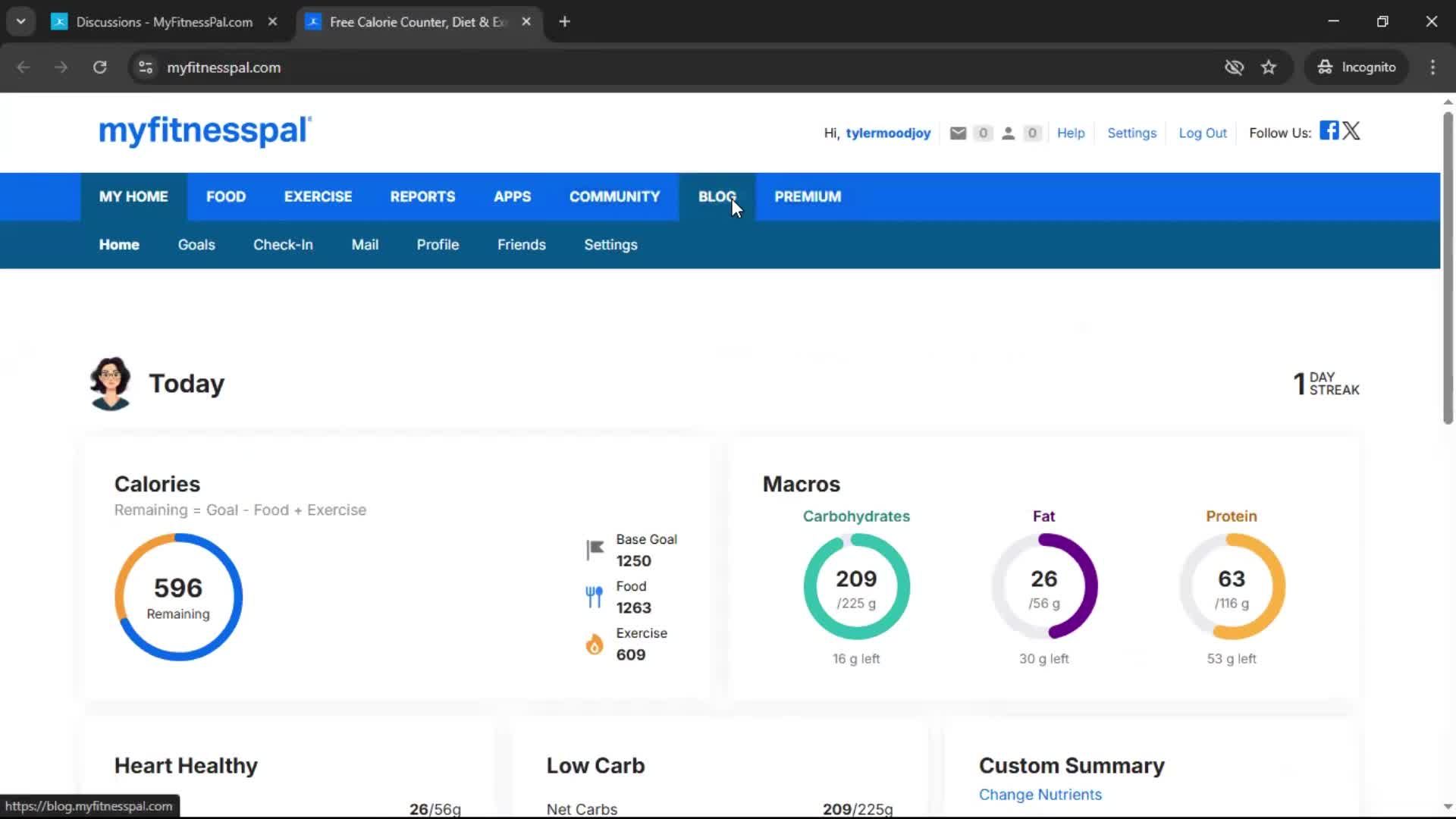This screenshot has height=819, width=1456.
Task: Click the page vertical scrollbar
Action: click(x=1448, y=269)
